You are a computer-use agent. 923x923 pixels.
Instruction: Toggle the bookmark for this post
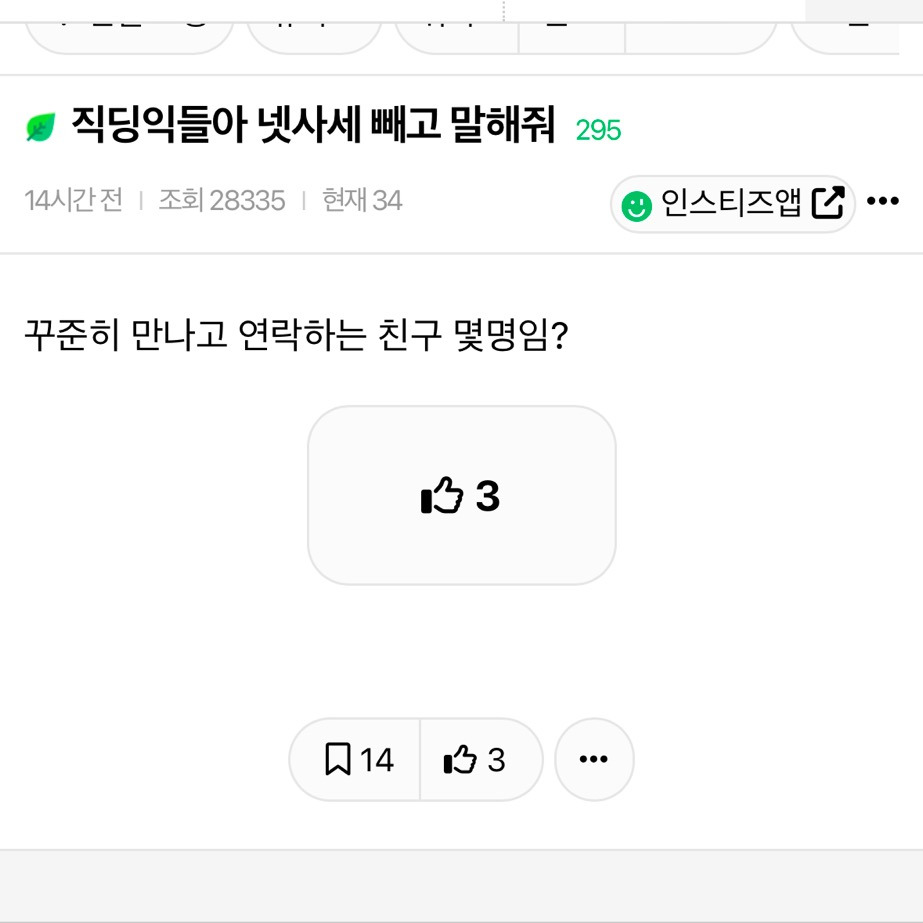pyautogui.click(x=357, y=760)
